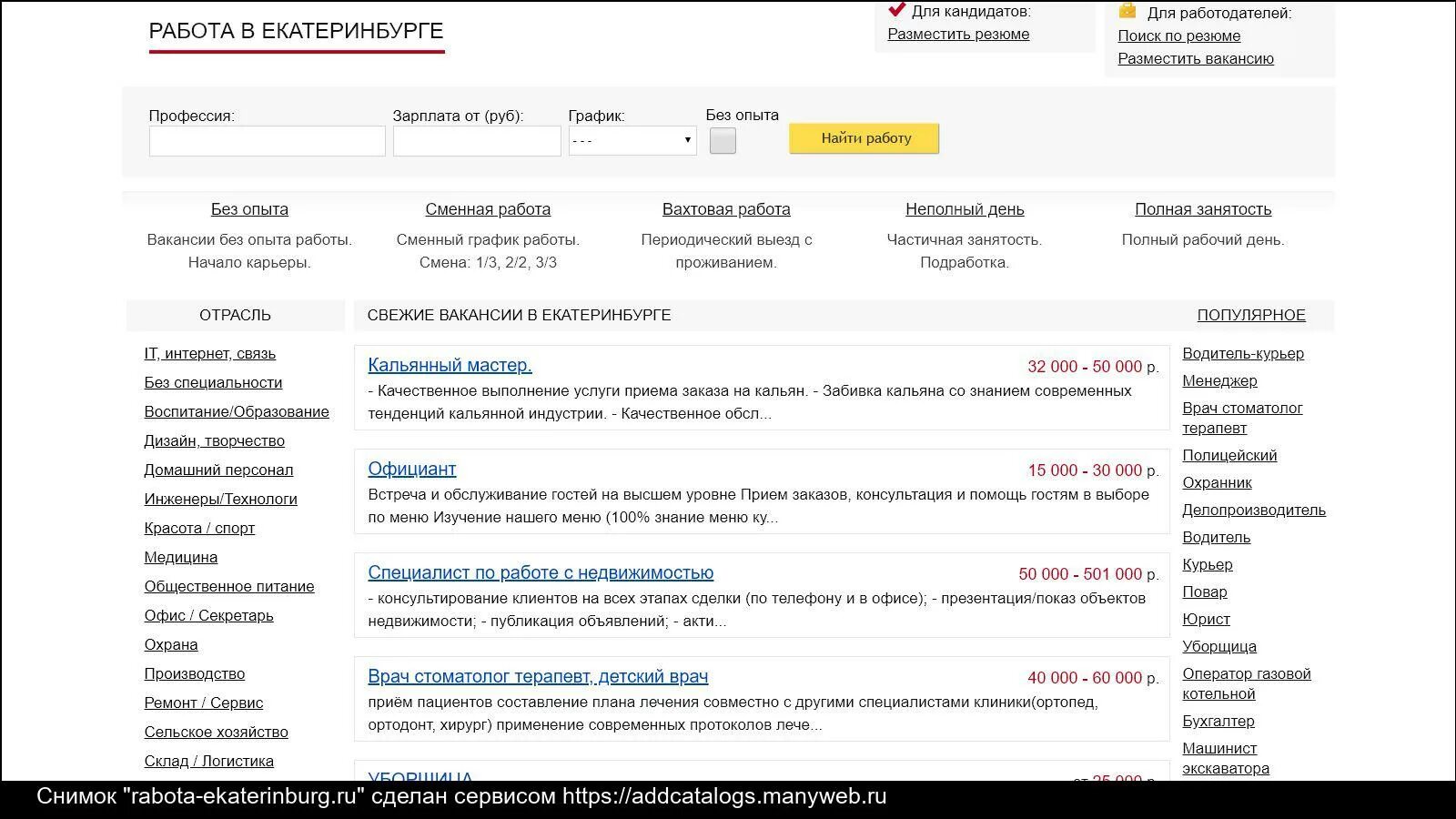Click salary '40 000 - 60 000 р.'
The width and height of the screenshot is (1456, 819).
pos(1093,678)
